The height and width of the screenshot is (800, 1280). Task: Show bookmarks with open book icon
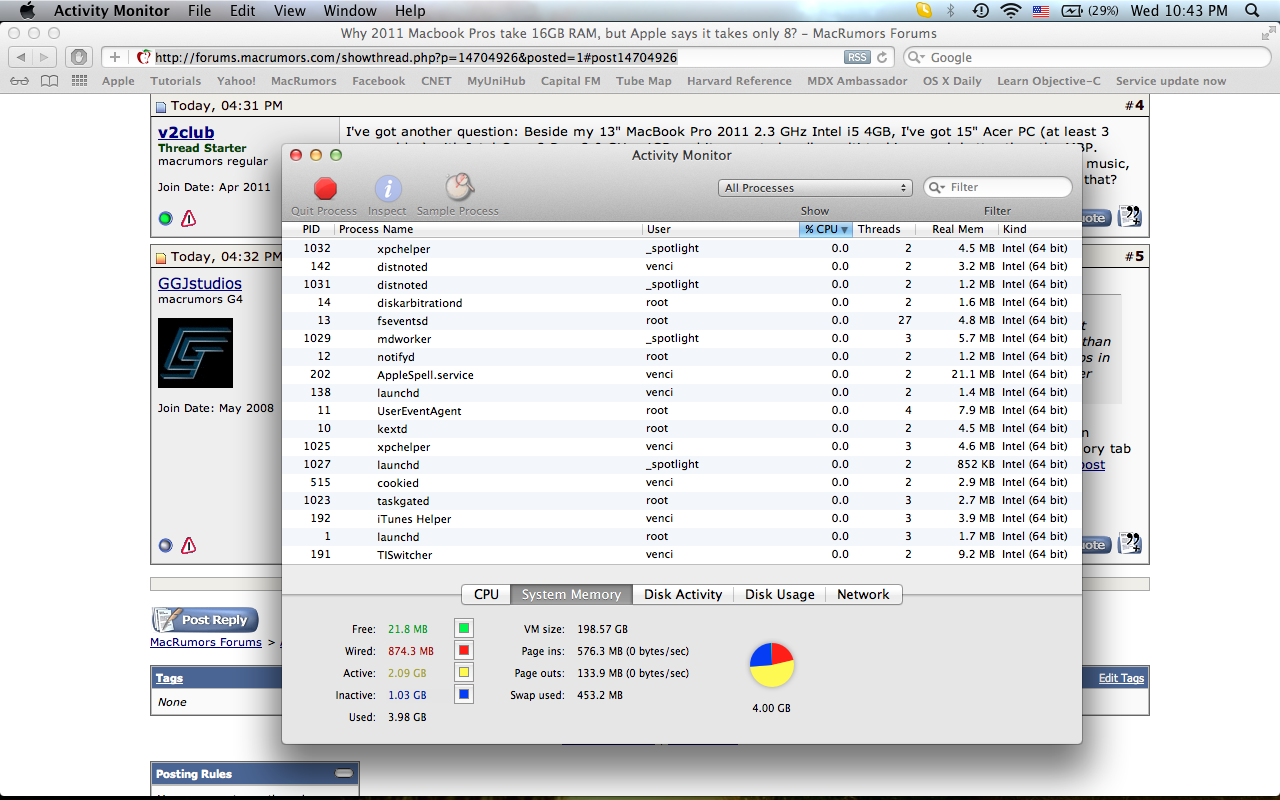(49, 81)
